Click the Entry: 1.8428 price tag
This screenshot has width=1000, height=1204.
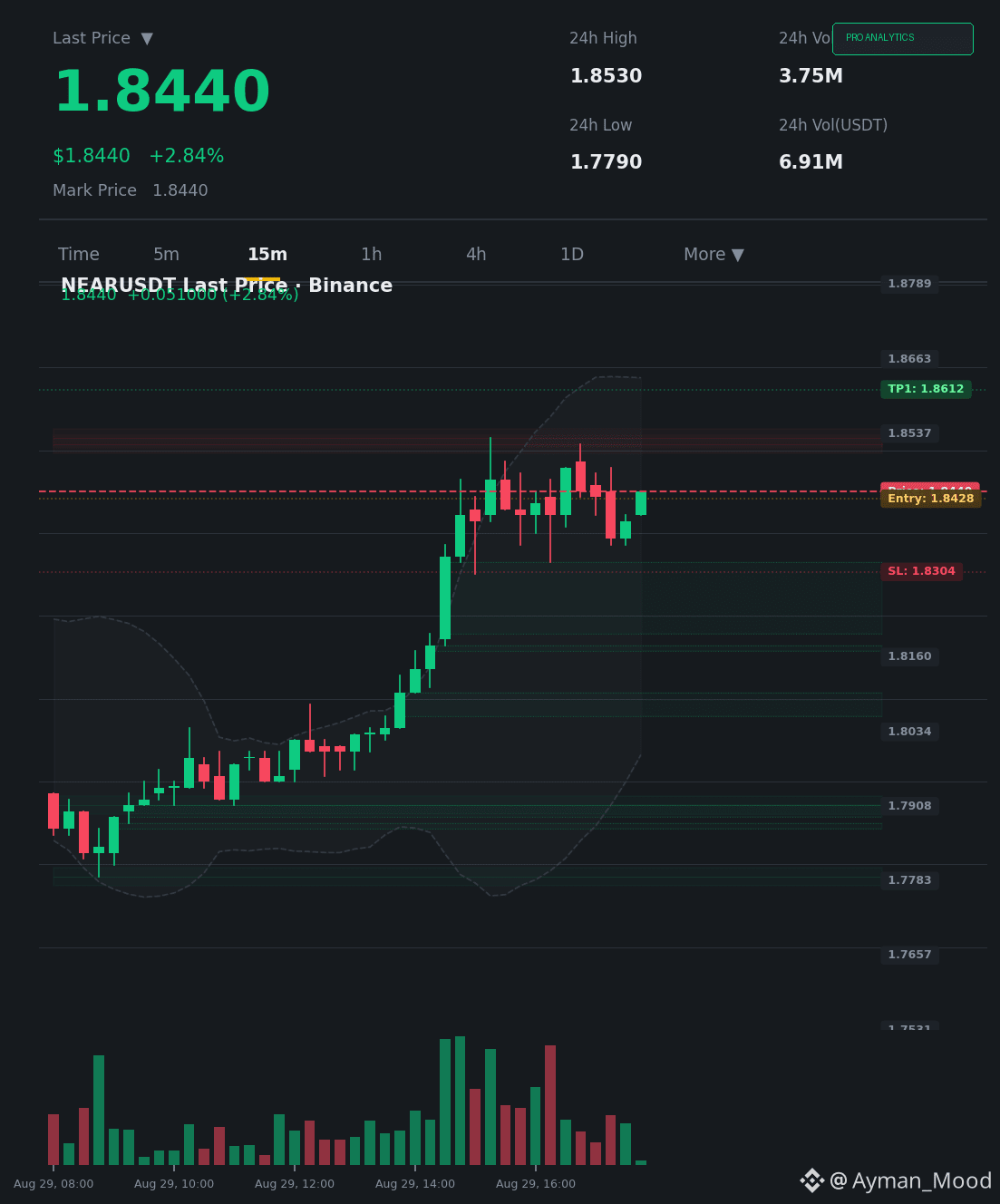[x=931, y=499]
